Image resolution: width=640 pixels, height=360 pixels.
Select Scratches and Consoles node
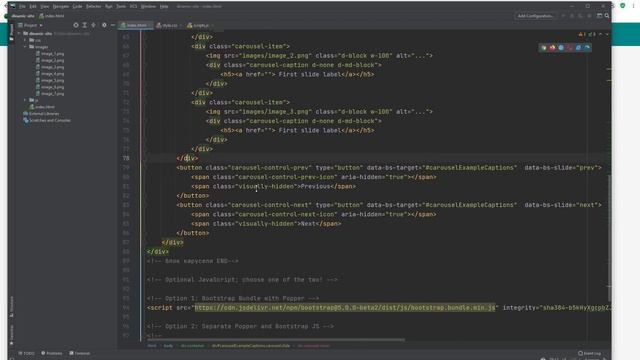(x=47, y=120)
